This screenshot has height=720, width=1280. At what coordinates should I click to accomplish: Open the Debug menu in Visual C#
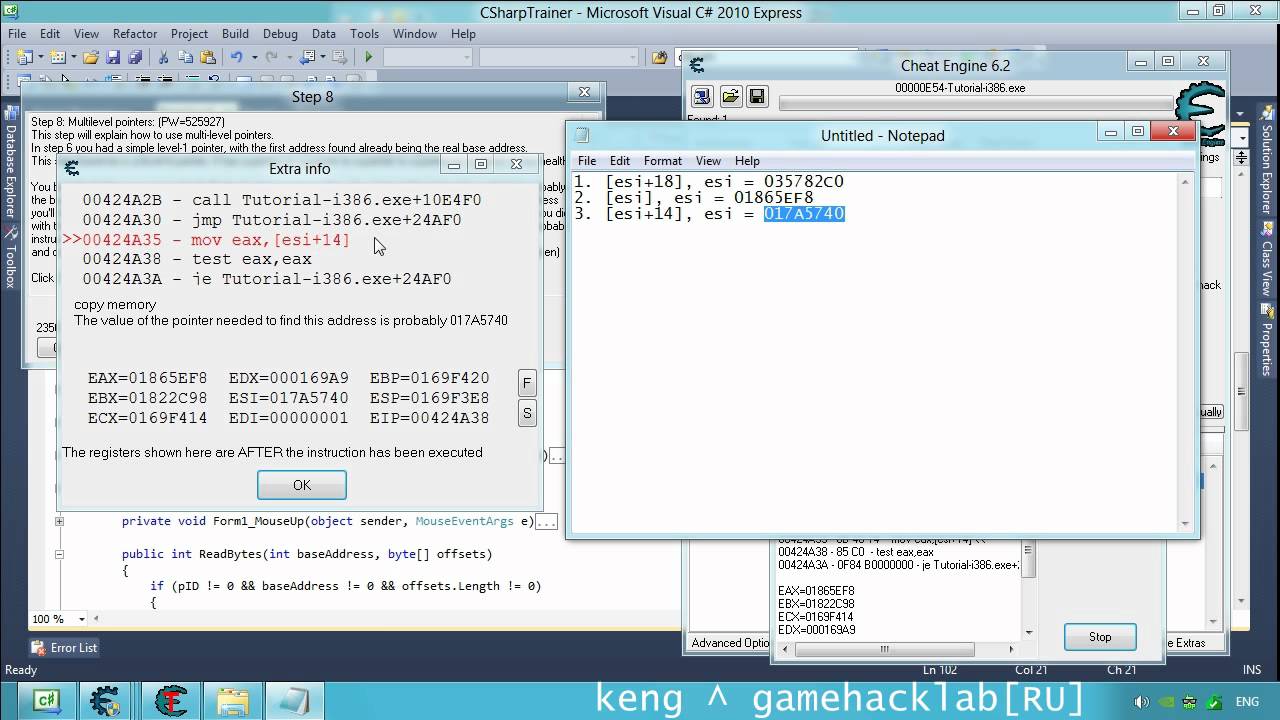tap(281, 33)
